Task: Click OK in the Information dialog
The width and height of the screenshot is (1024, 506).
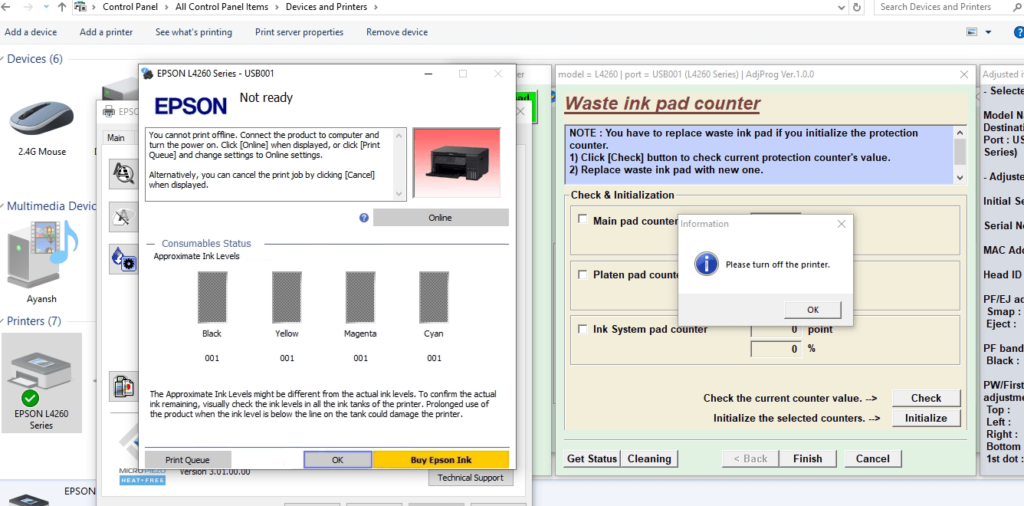Action: pyautogui.click(x=813, y=309)
